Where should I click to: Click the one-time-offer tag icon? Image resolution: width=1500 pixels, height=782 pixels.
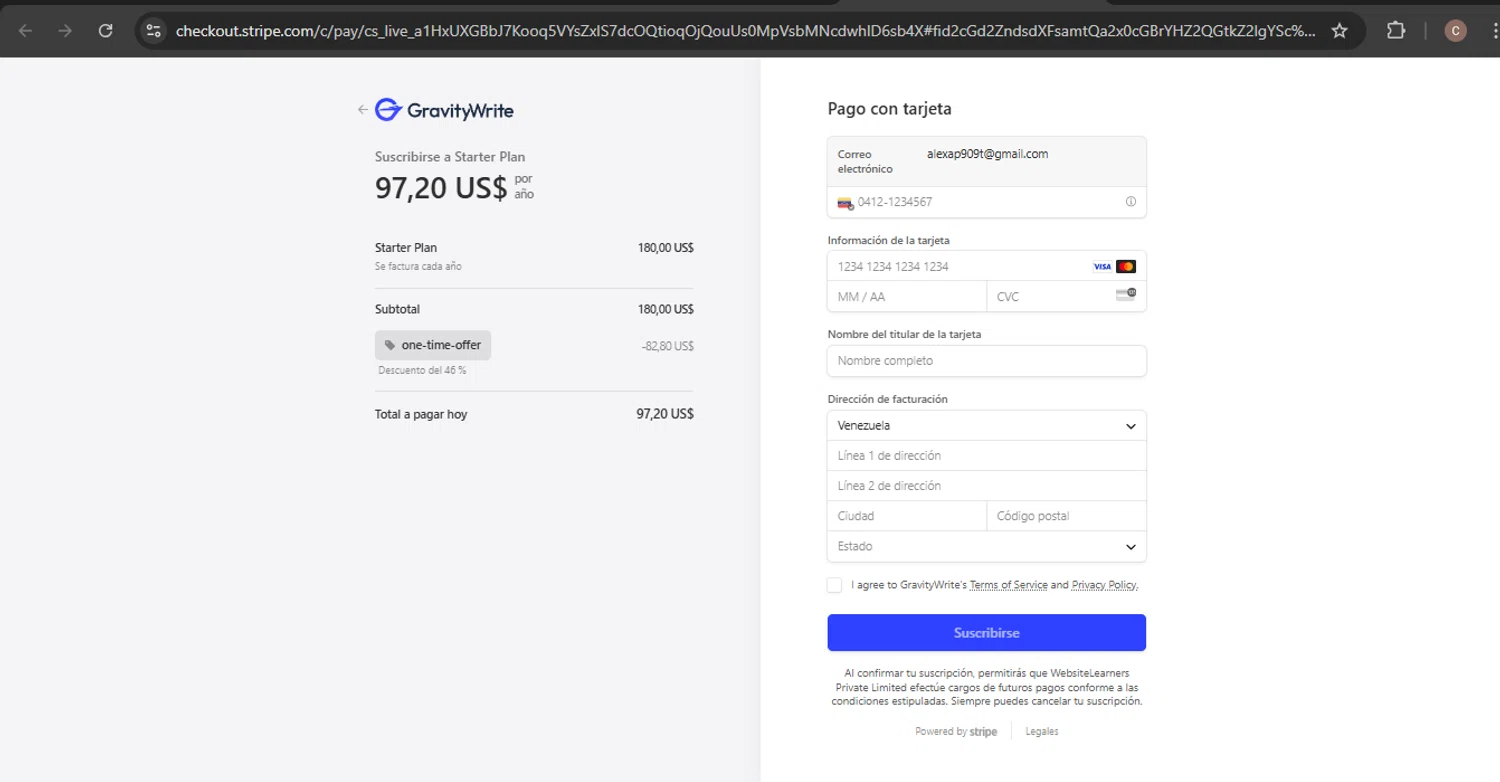click(390, 345)
